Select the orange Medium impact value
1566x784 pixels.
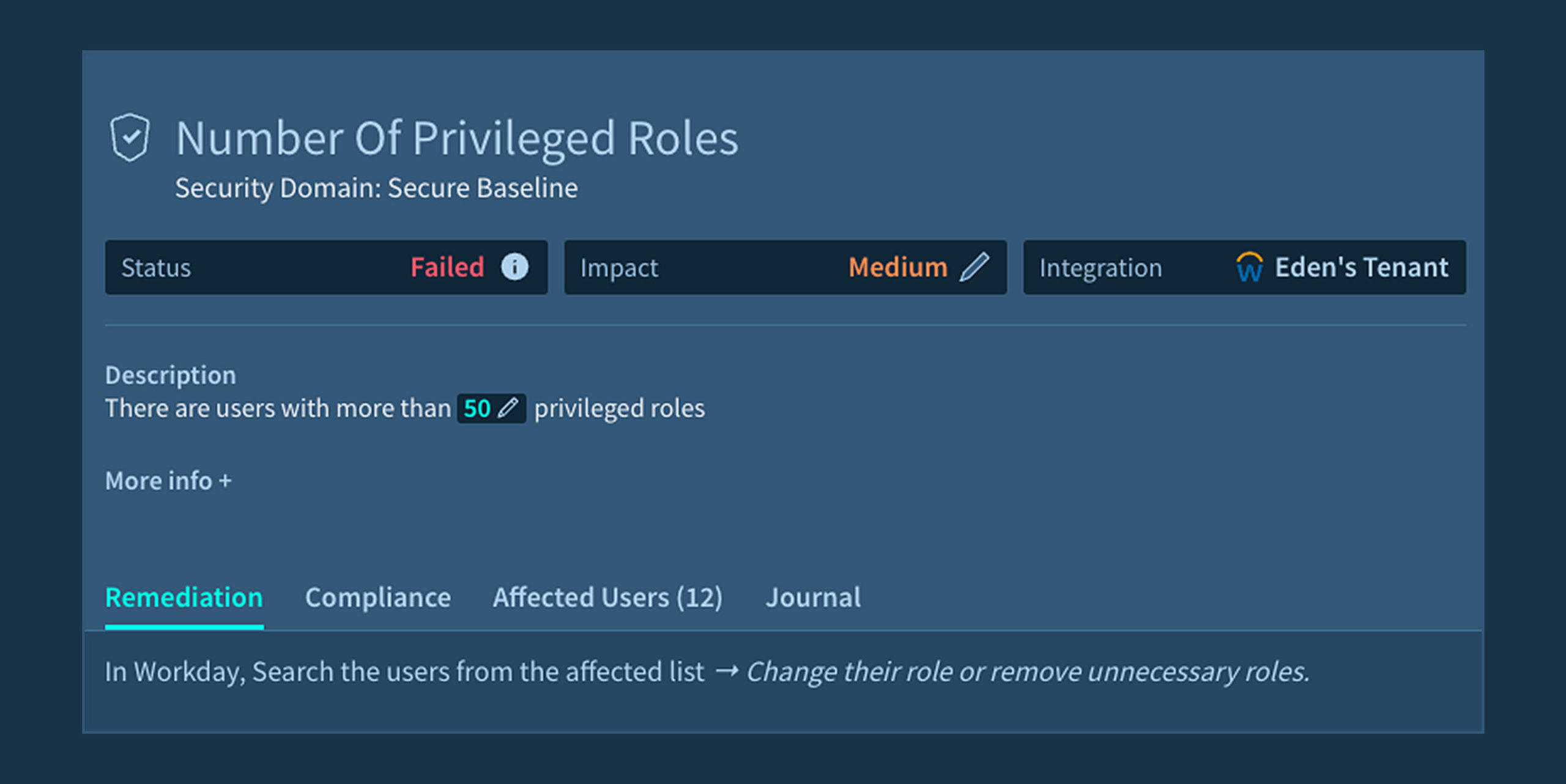click(897, 267)
